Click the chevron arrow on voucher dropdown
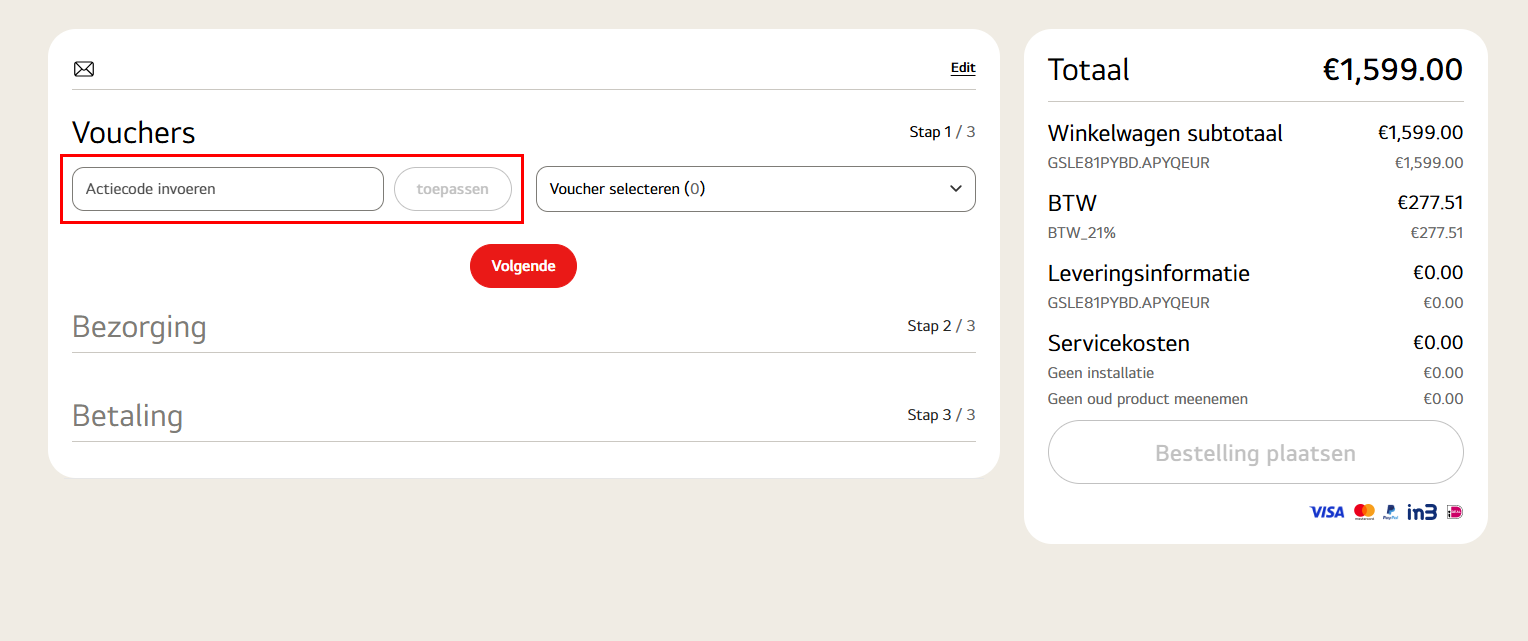 956,189
